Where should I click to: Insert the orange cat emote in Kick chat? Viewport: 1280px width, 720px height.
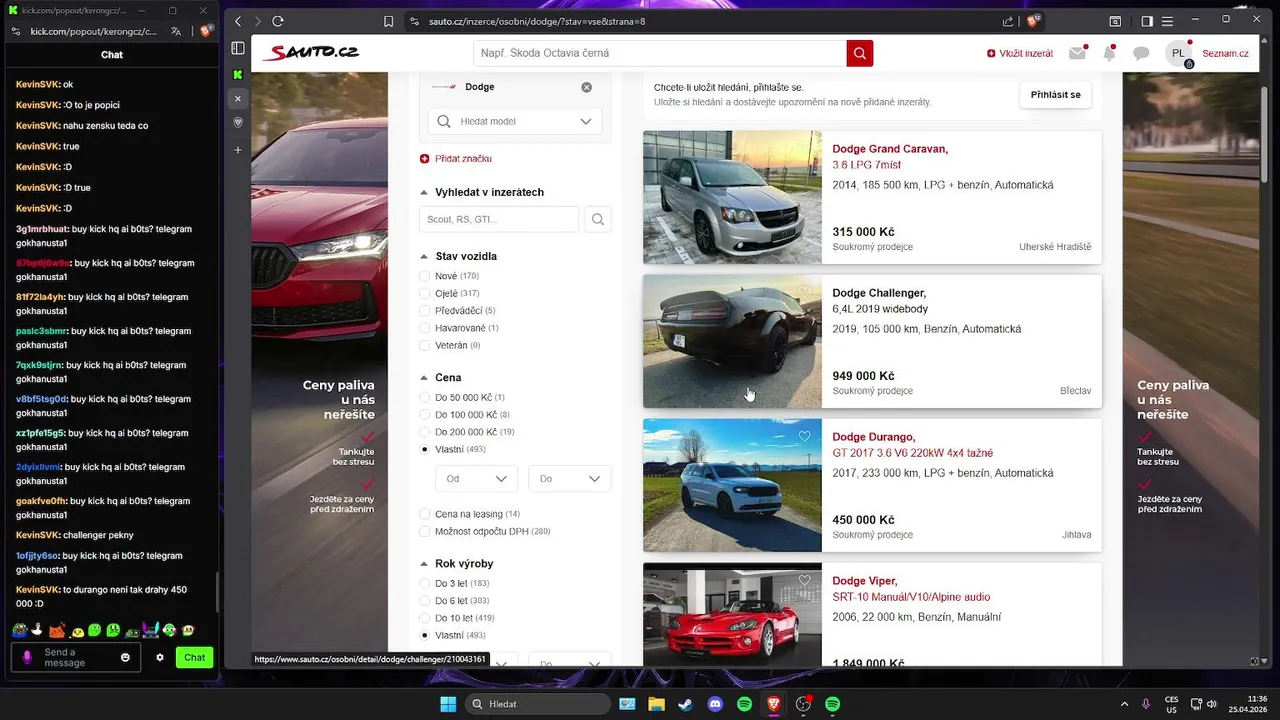click(x=56, y=630)
